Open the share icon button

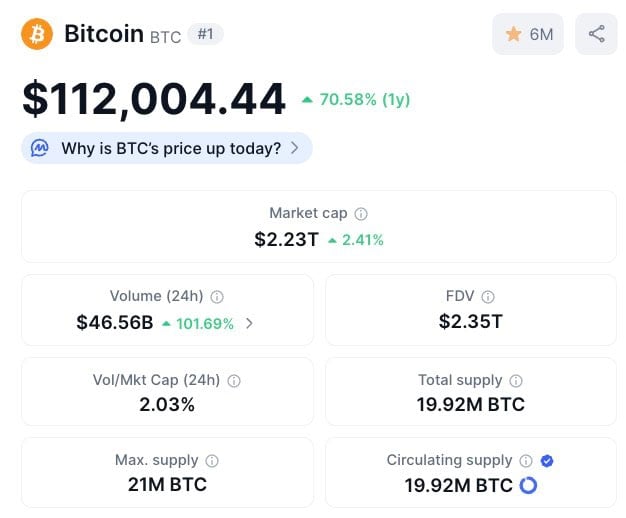(596, 34)
